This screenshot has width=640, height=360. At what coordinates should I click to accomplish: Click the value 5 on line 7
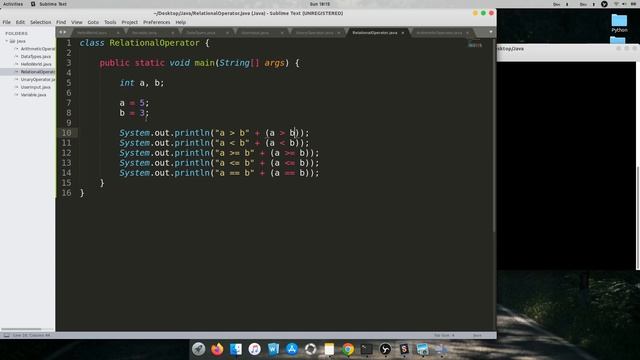point(142,103)
